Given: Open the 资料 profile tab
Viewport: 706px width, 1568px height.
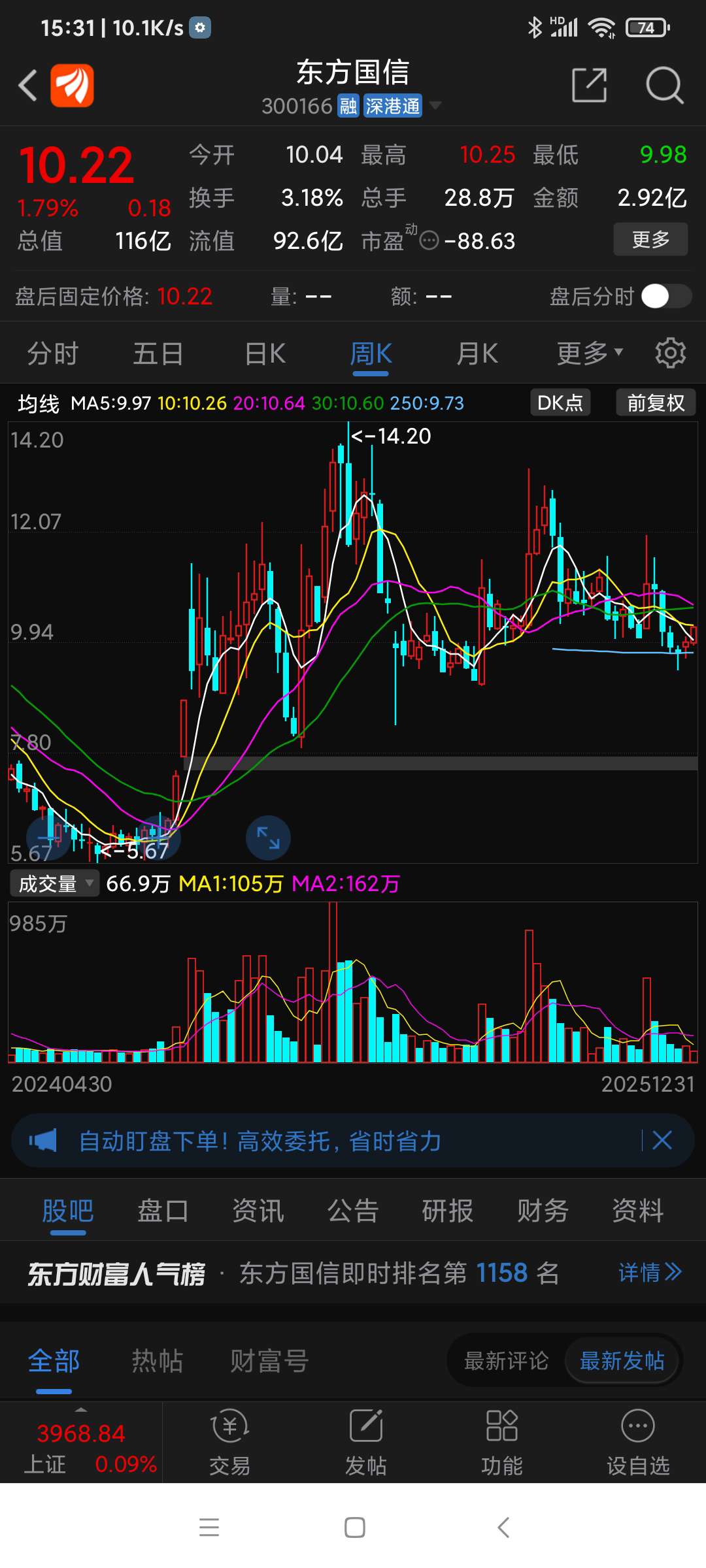Looking at the screenshot, I should click(x=638, y=1211).
